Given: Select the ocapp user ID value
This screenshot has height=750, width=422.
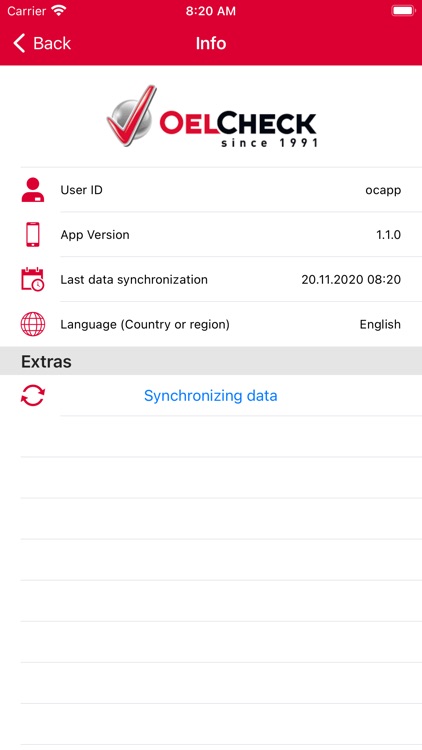Looking at the screenshot, I should point(383,190).
